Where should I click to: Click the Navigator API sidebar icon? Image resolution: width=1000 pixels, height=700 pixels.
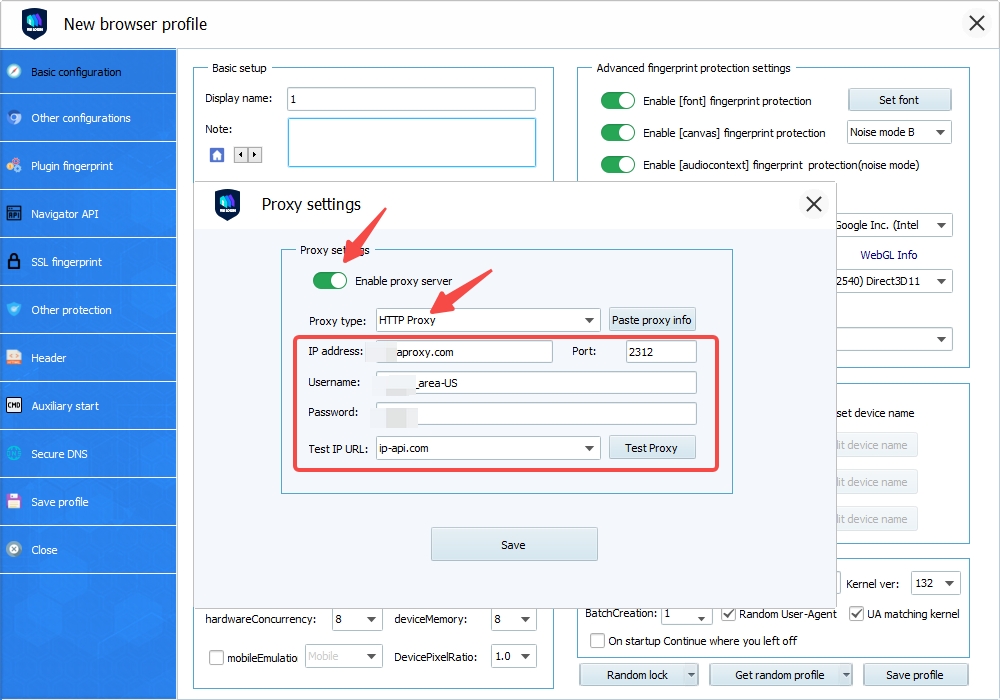click(14, 214)
